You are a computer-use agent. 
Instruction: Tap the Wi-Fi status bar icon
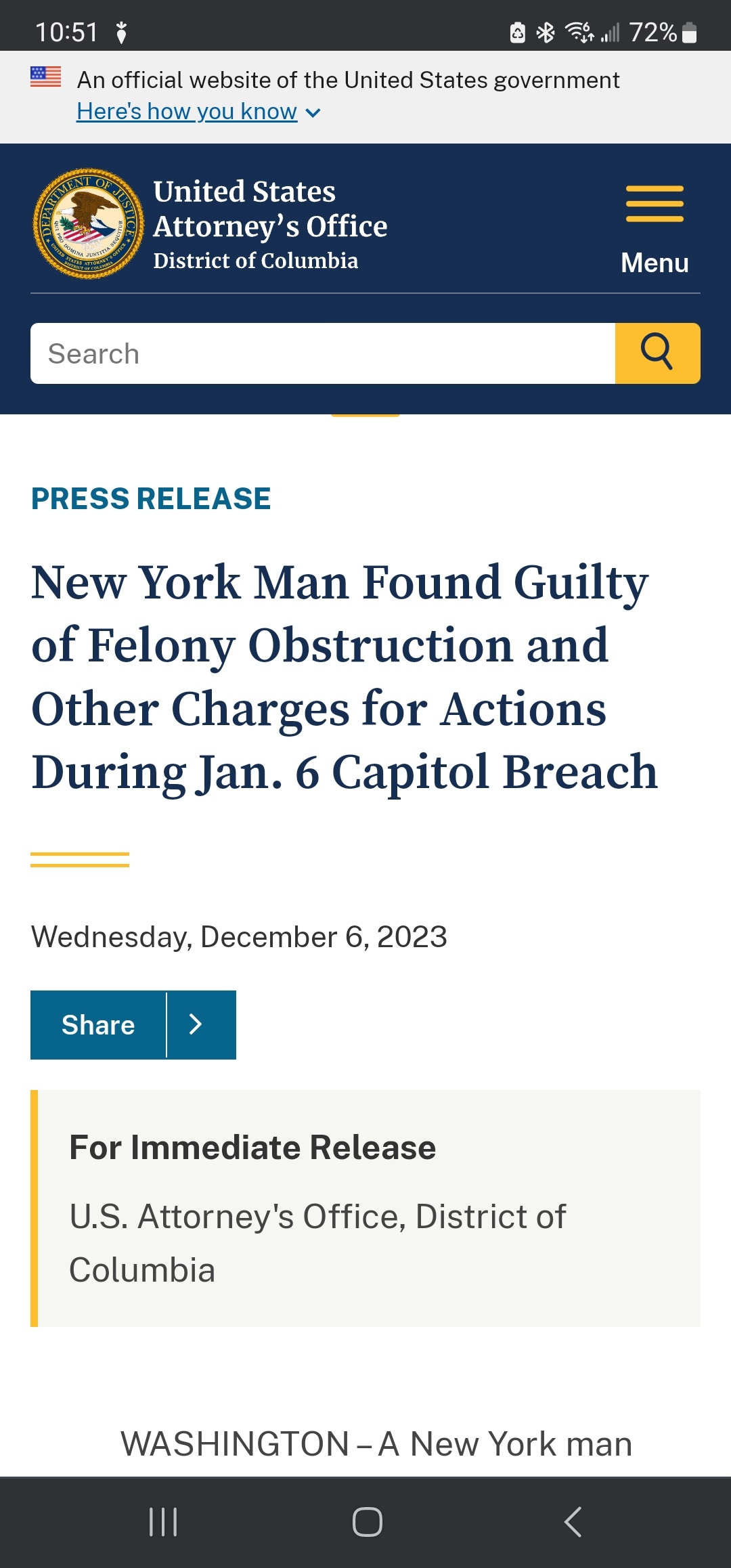point(579,32)
